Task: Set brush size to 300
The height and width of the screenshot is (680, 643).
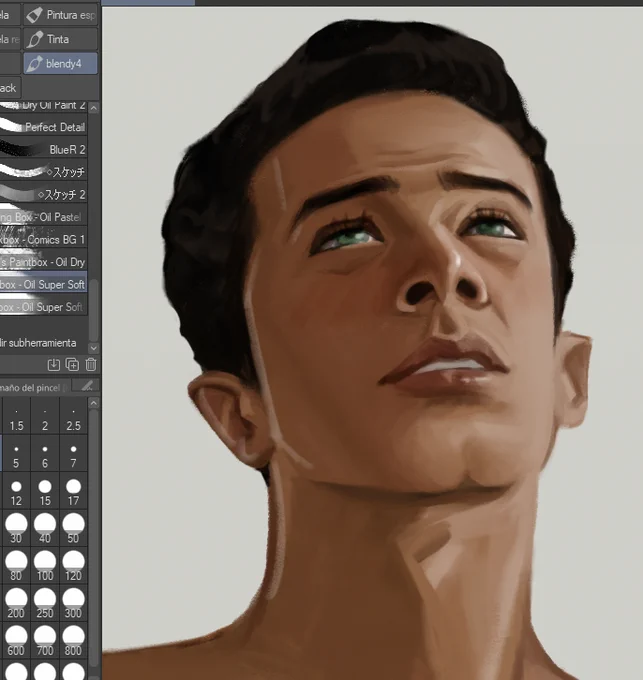Action: coord(73,603)
